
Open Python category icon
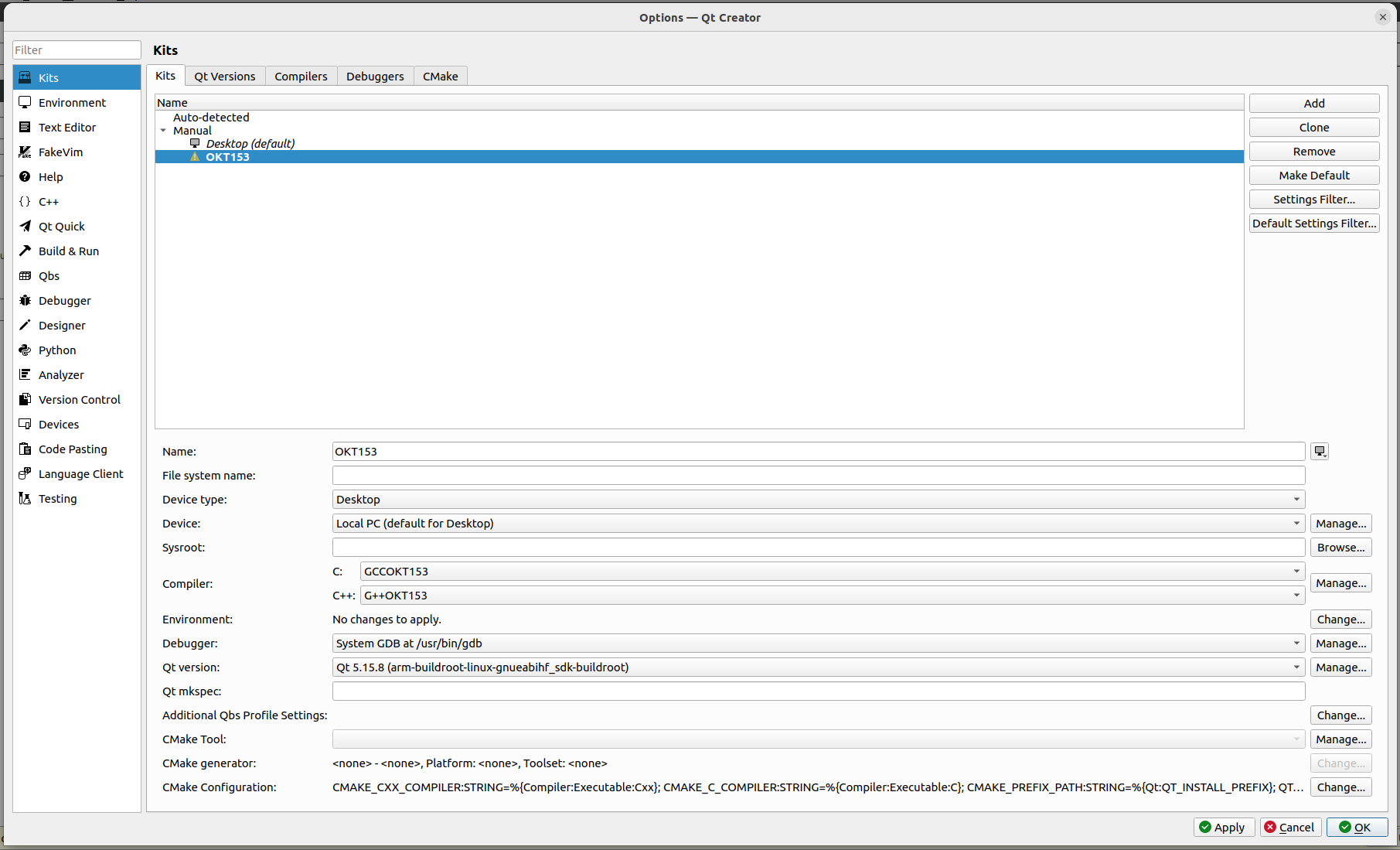[25, 350]
